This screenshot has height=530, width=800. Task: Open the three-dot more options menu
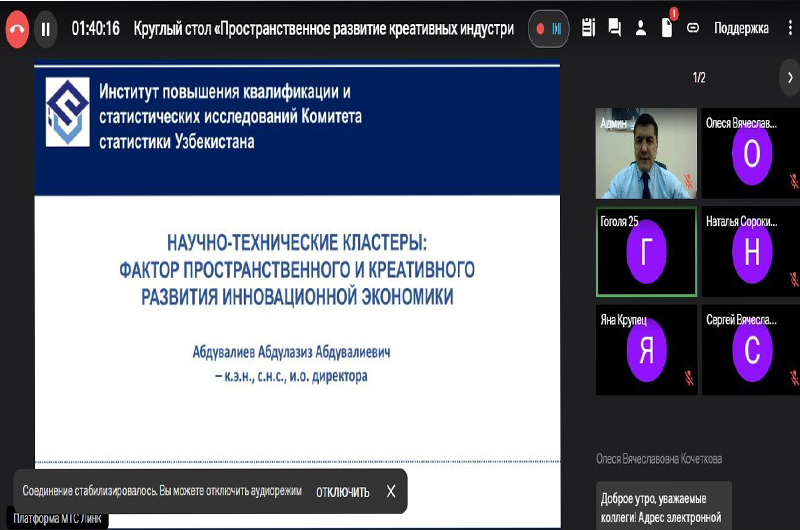tap(790, 29)
